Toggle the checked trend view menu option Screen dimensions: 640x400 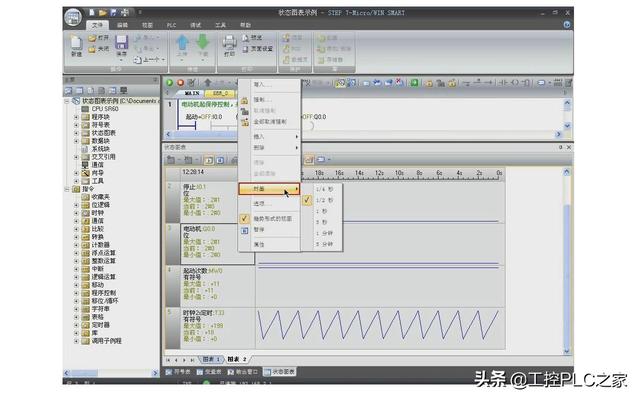click(x=269, y=219)
